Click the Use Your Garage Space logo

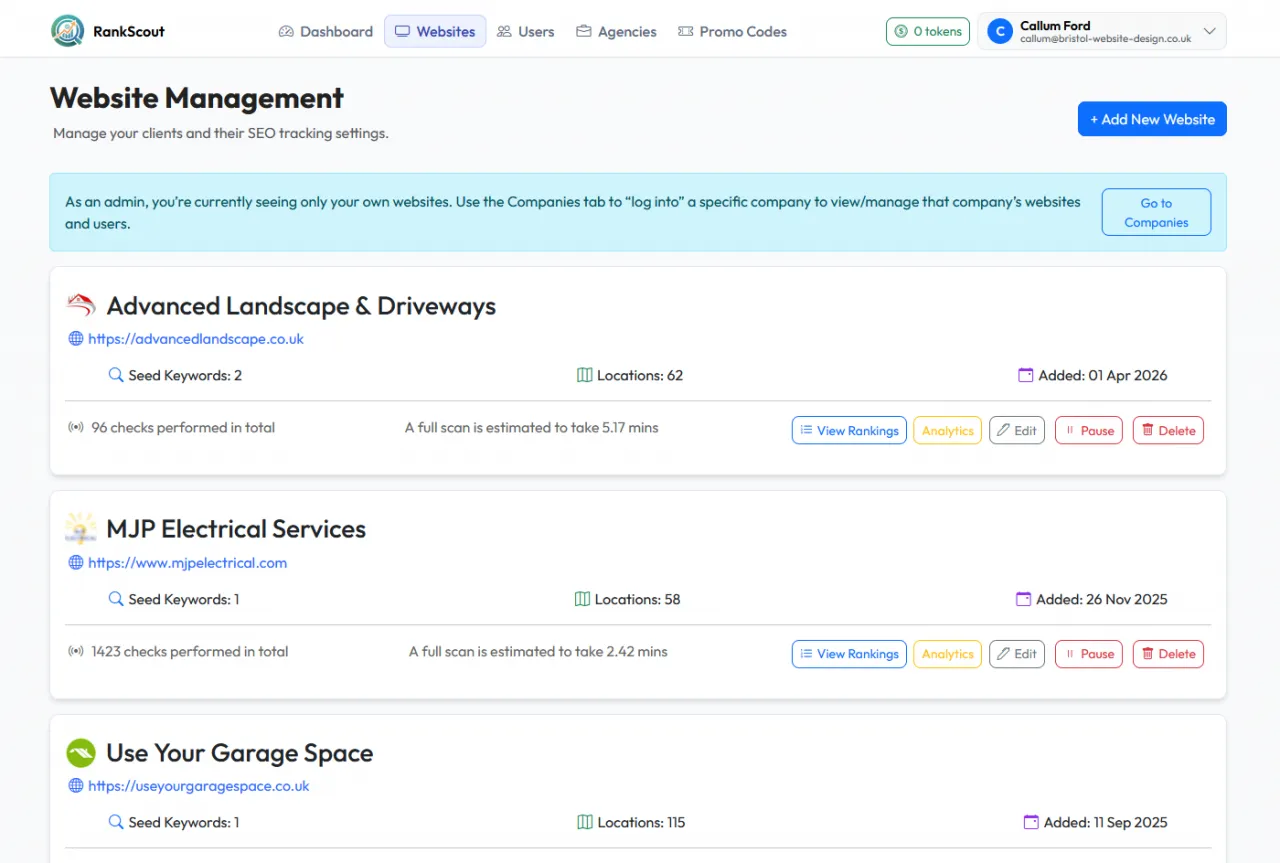coord(81,753)
